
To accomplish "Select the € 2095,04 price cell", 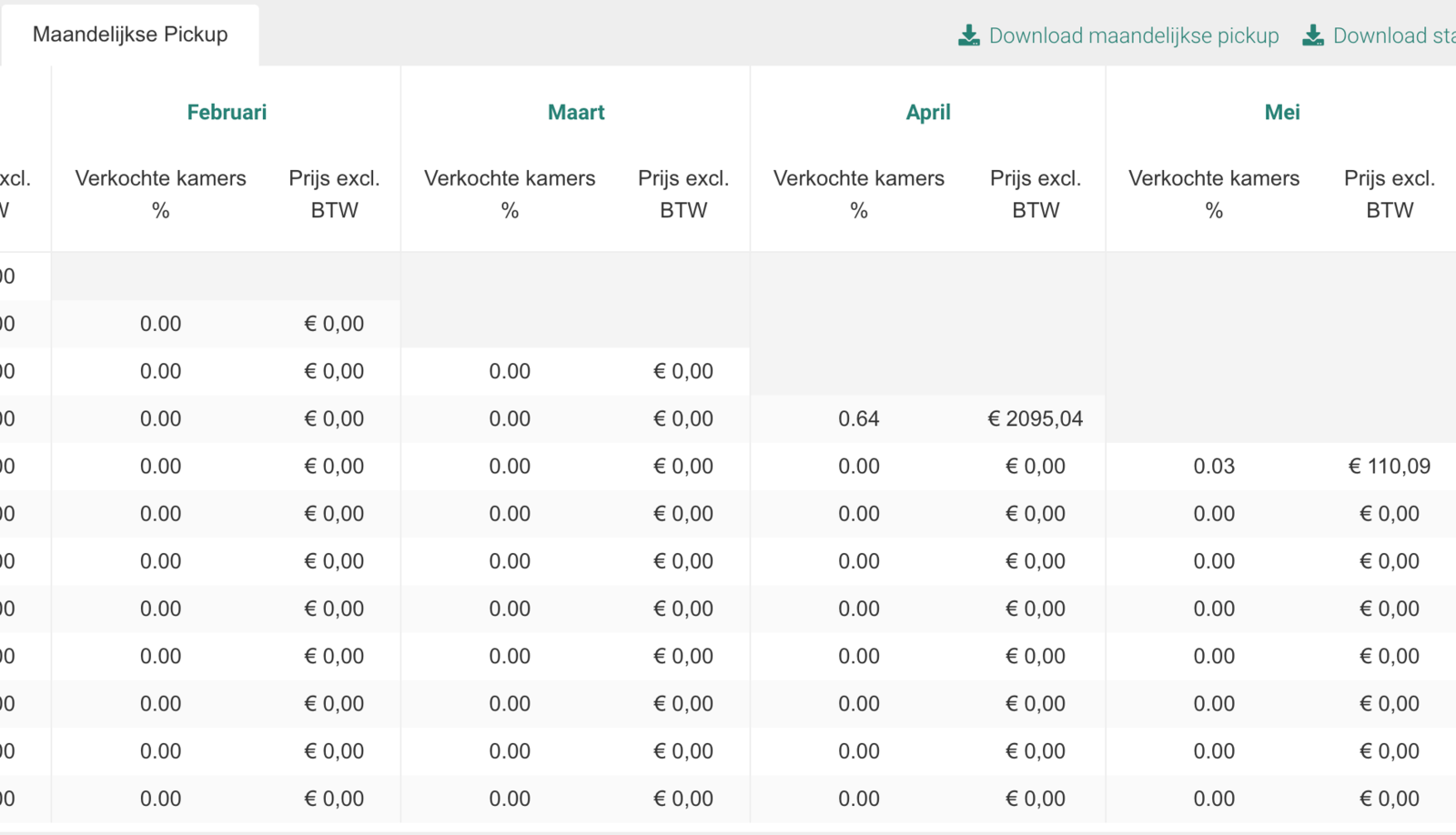I will click(1036, 419).
